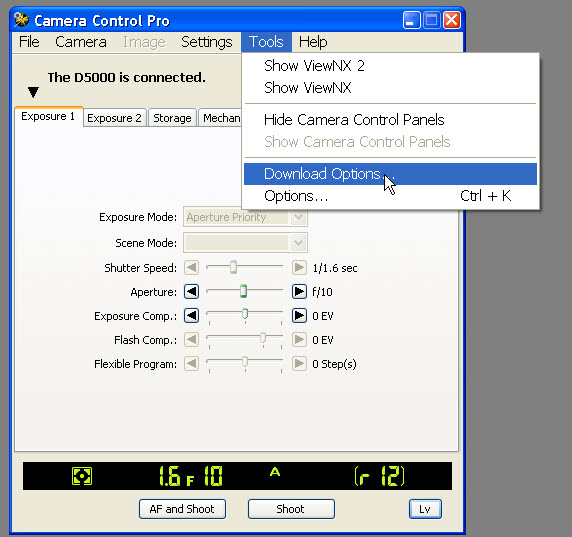Click the f/10 aperture value
Viewport: 572px width, 537px height.
click(x=322, y=292)
